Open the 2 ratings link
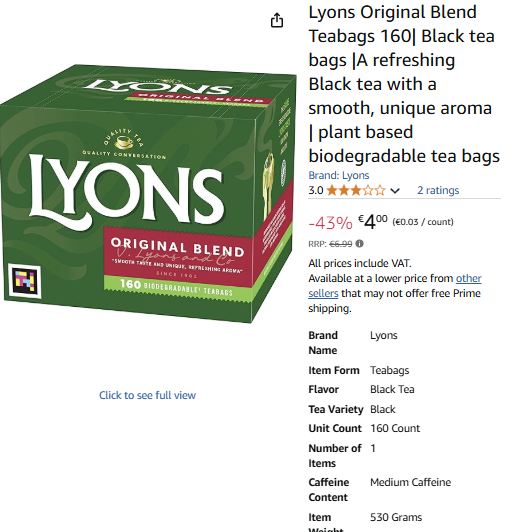This screenshot has width=516, height=532. click(438, 190)
